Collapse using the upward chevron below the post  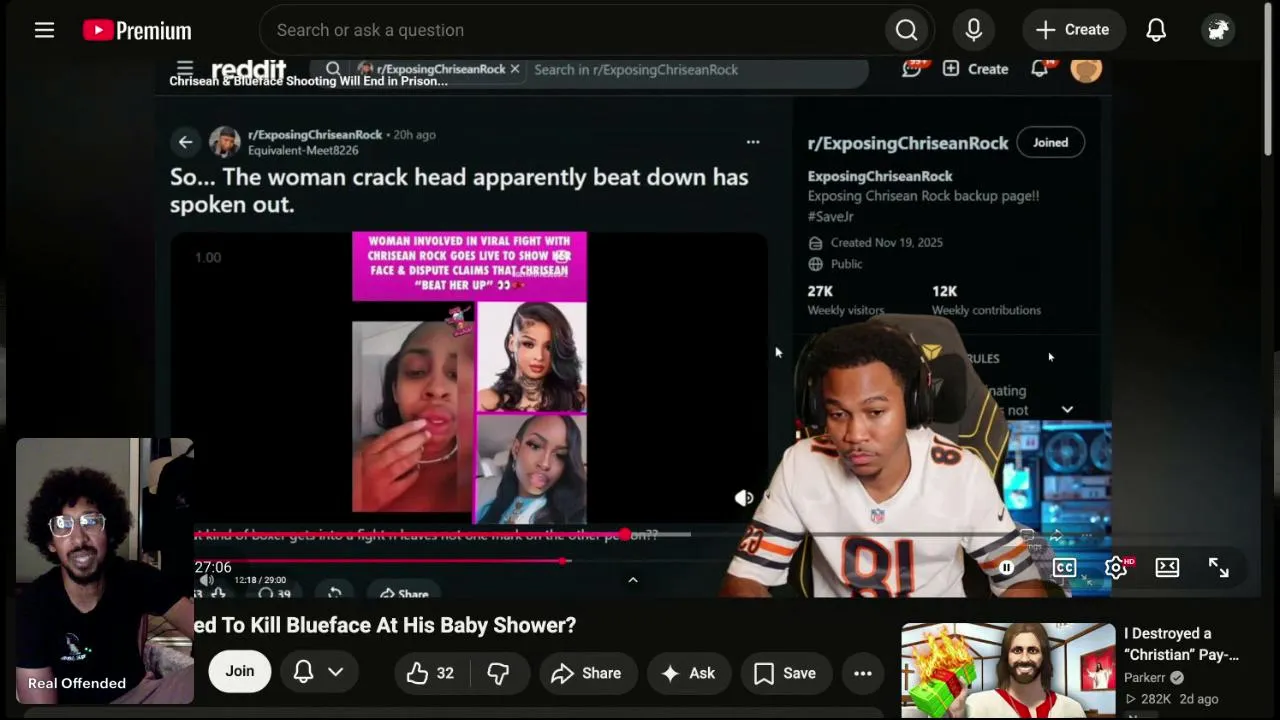click(633, 580)
